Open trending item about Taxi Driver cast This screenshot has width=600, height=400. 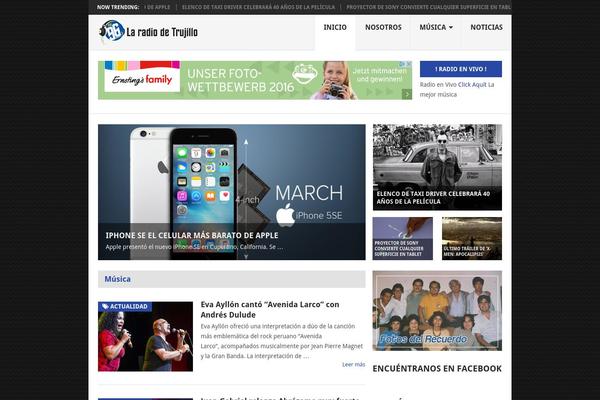(258, 7)
